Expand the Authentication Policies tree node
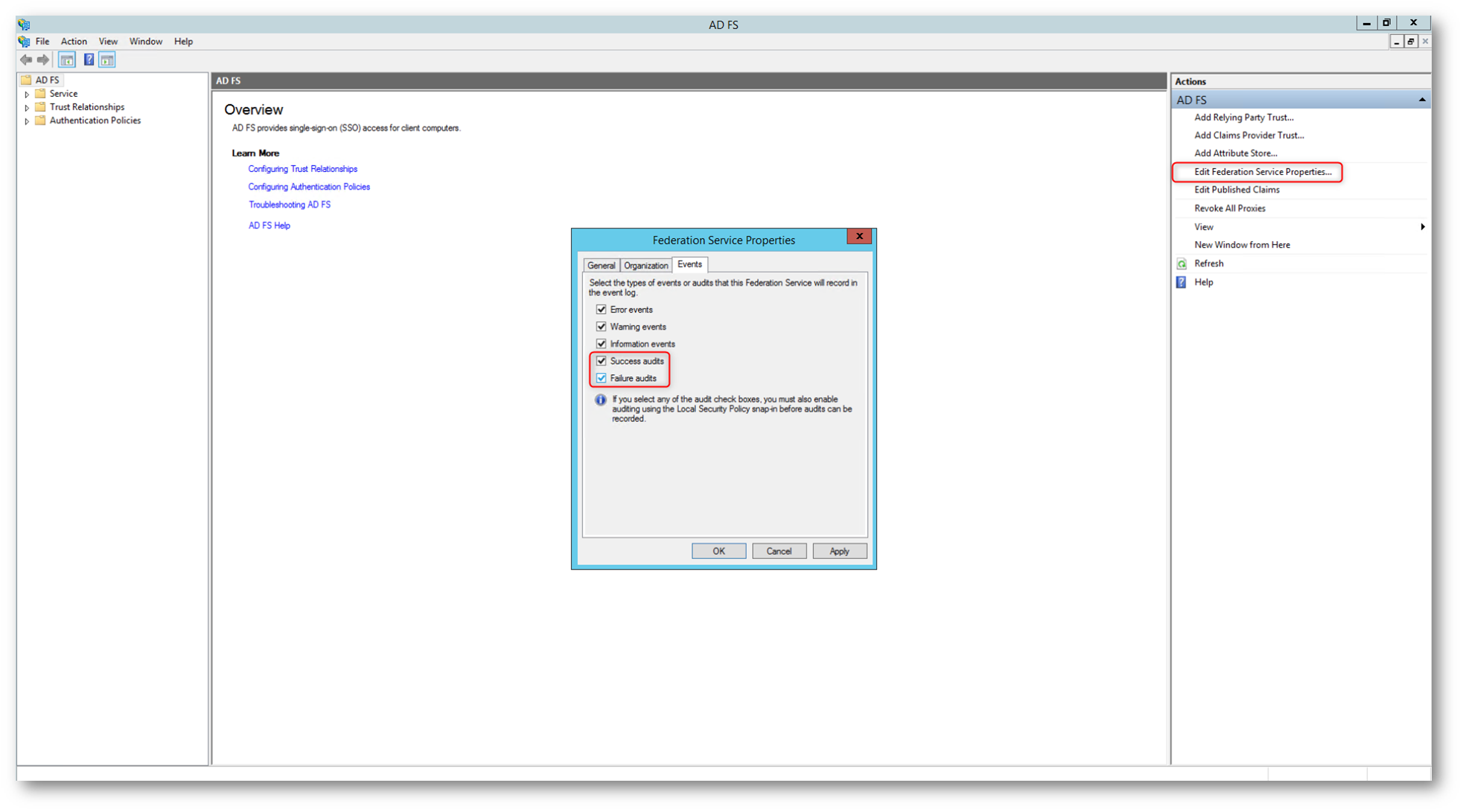The width and height of the screenshot is (1463, 812). tap(27, 121)
